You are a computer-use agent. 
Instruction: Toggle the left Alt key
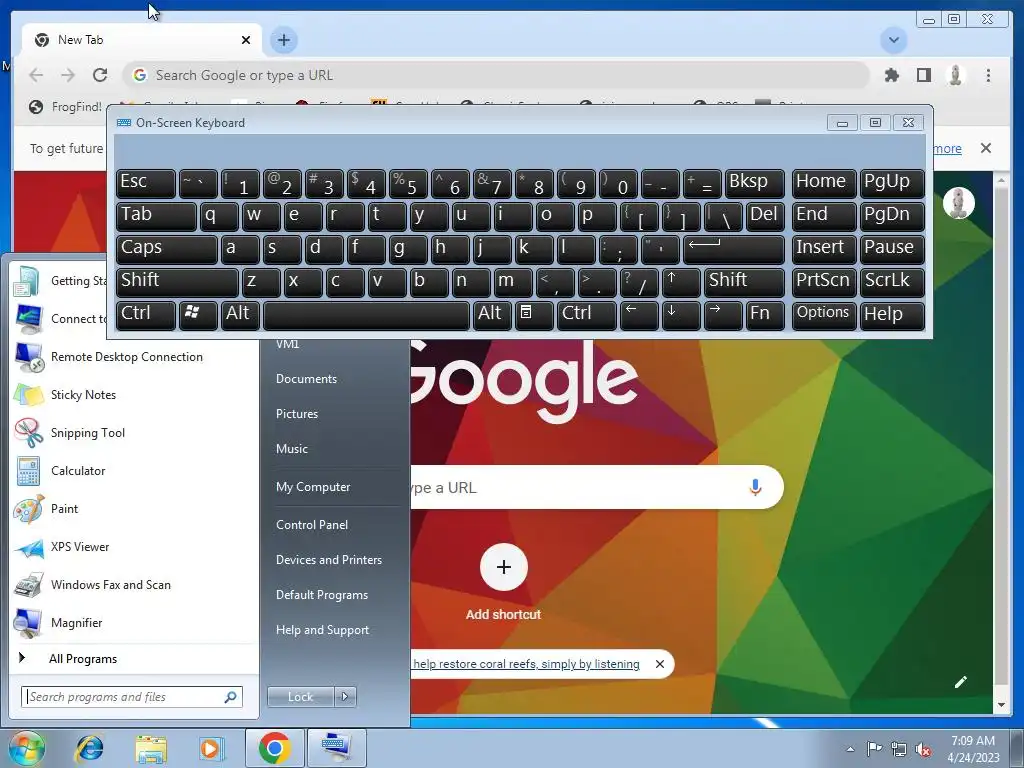240,315
